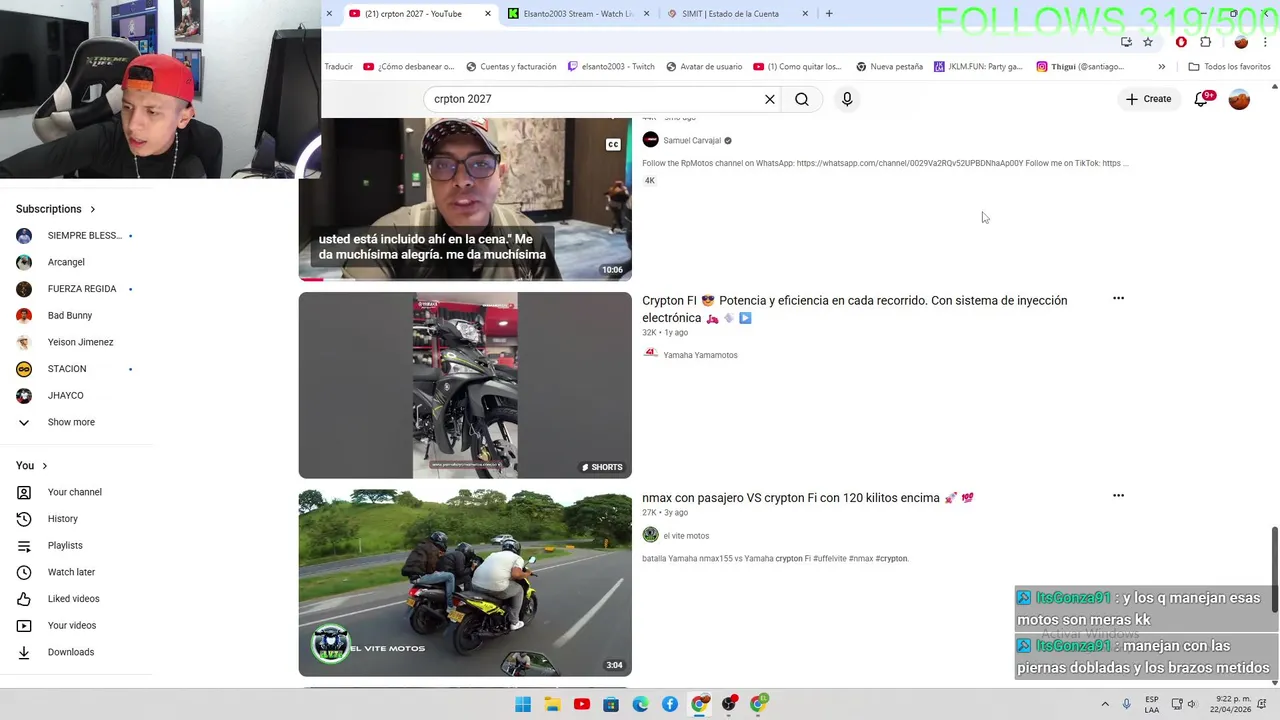Open the Yamaha Yamamotos channel link
Viewport: 1280px width, 720px height.
tap(700, 355)
